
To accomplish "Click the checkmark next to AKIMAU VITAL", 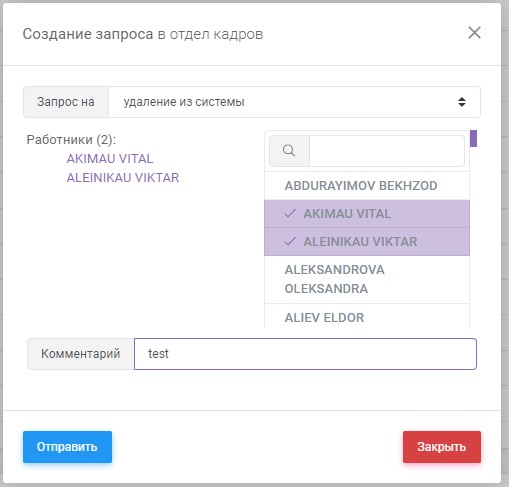I will (x=290, y=213).
